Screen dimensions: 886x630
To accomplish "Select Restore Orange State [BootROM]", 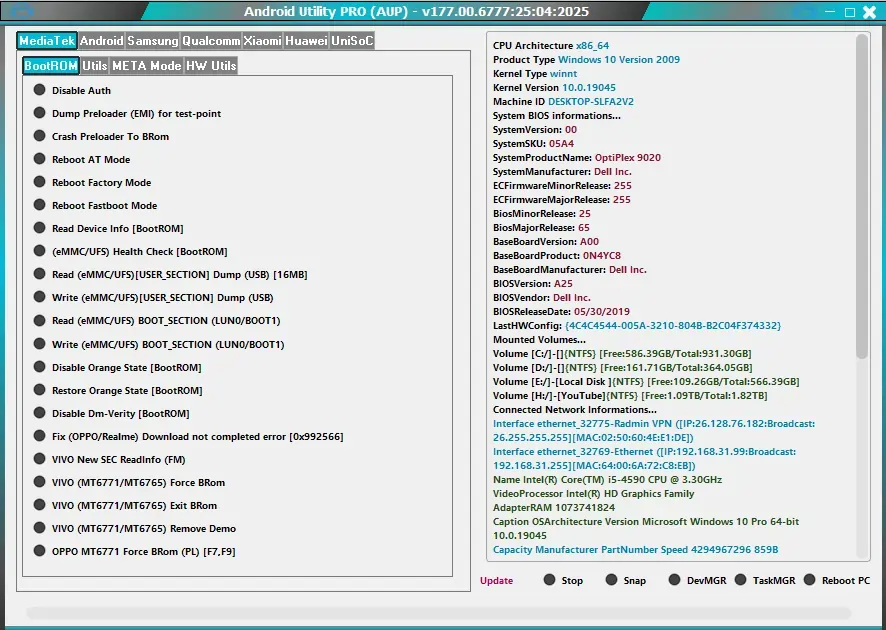I will pyautogui.click(x=118, y=391).
